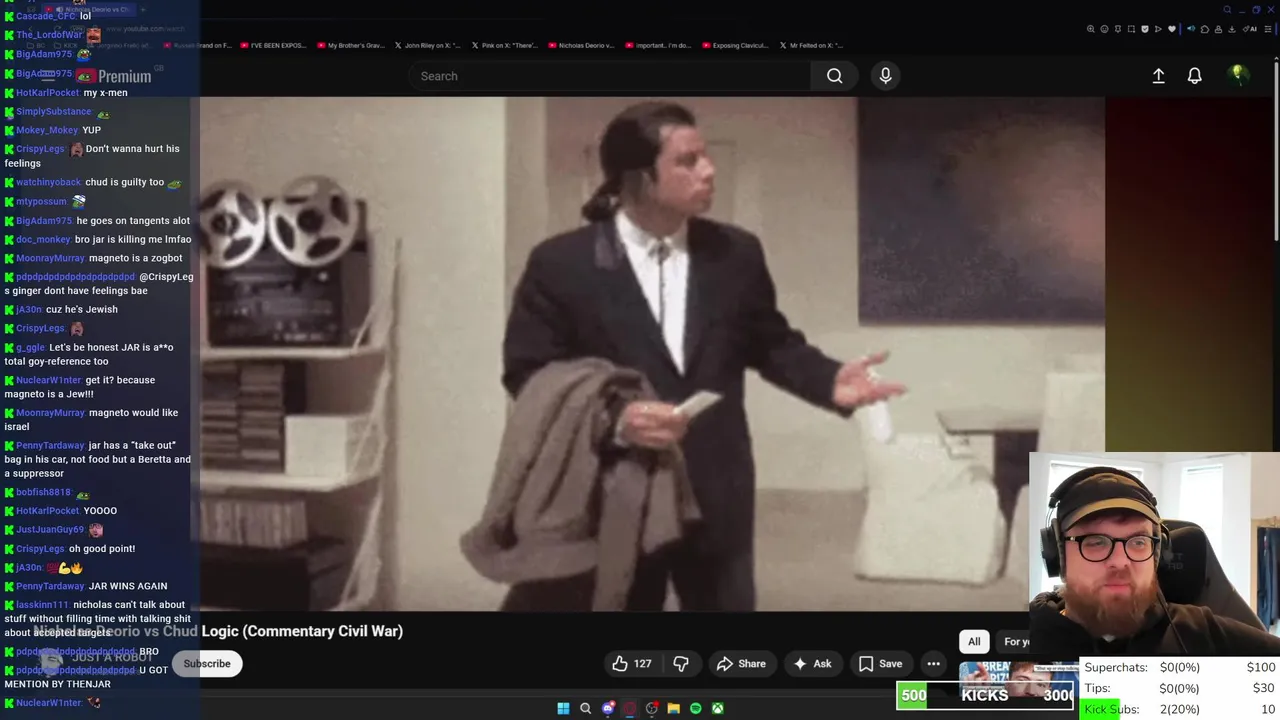Click the Ask button
Screen dimensions: 1280x720
click(x=813, y=663)
